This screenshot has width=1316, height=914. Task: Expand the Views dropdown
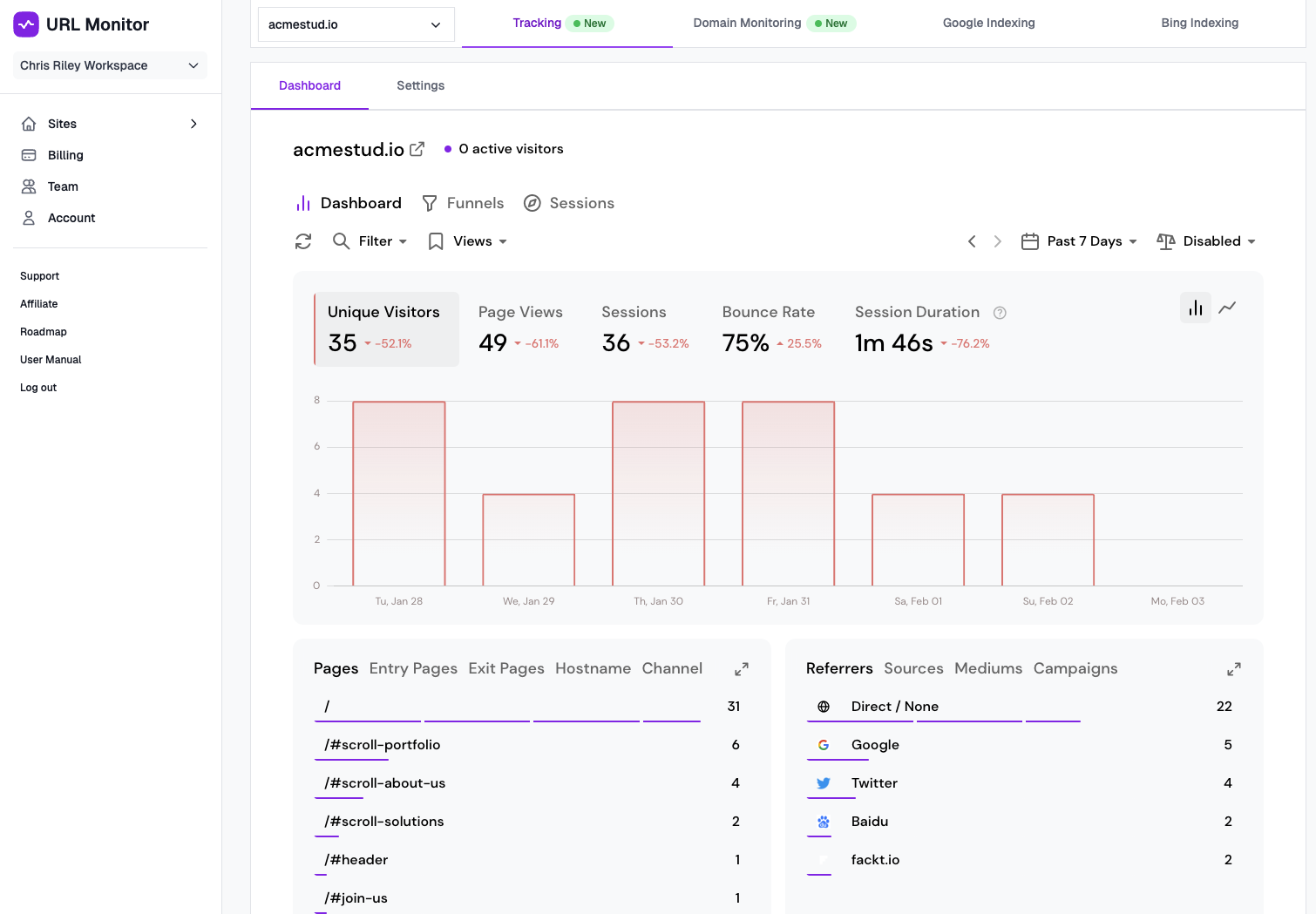coord(467,240)
